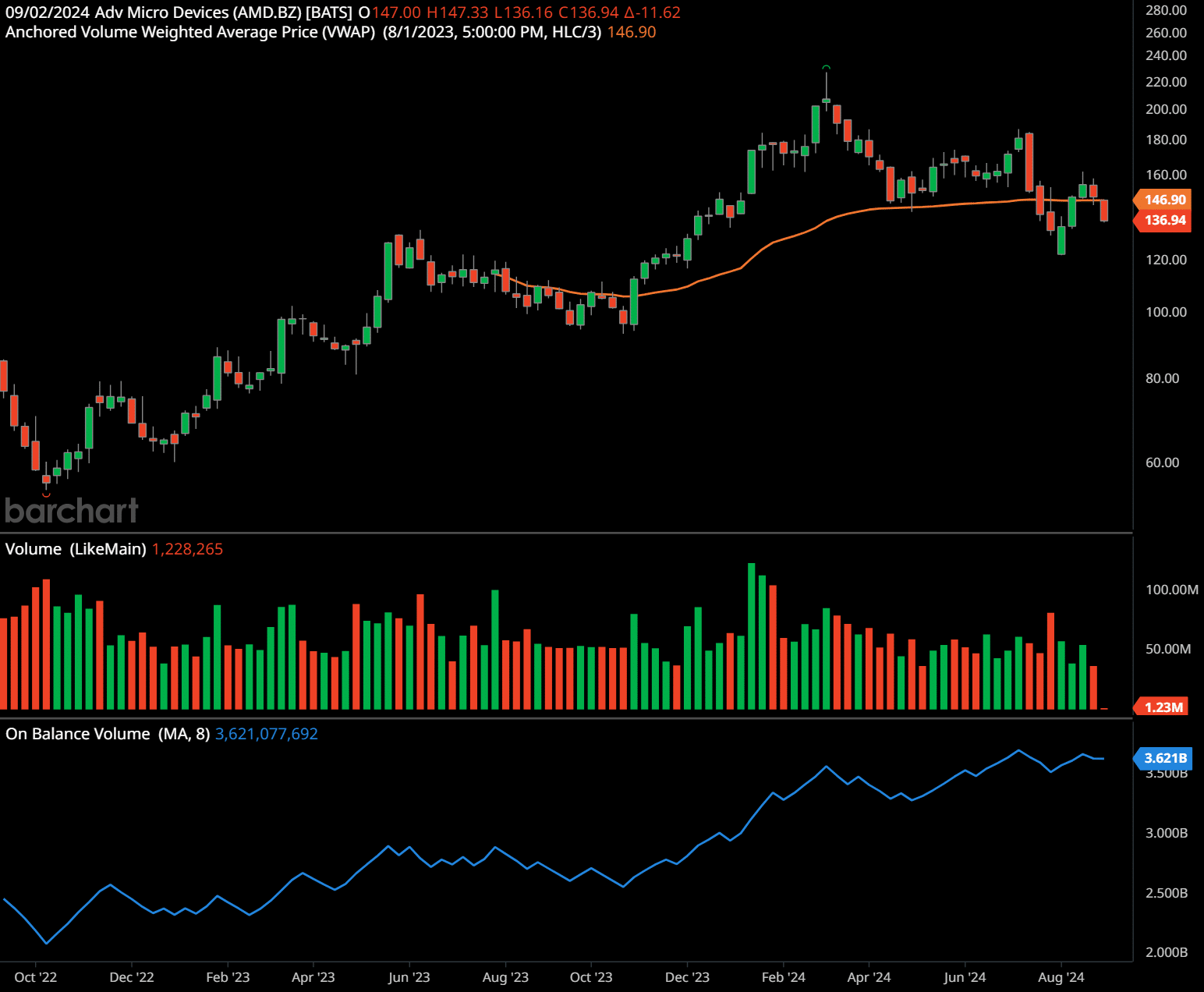
Task: Click the 3.000B OBV axis label
Action: [1167, 833]
